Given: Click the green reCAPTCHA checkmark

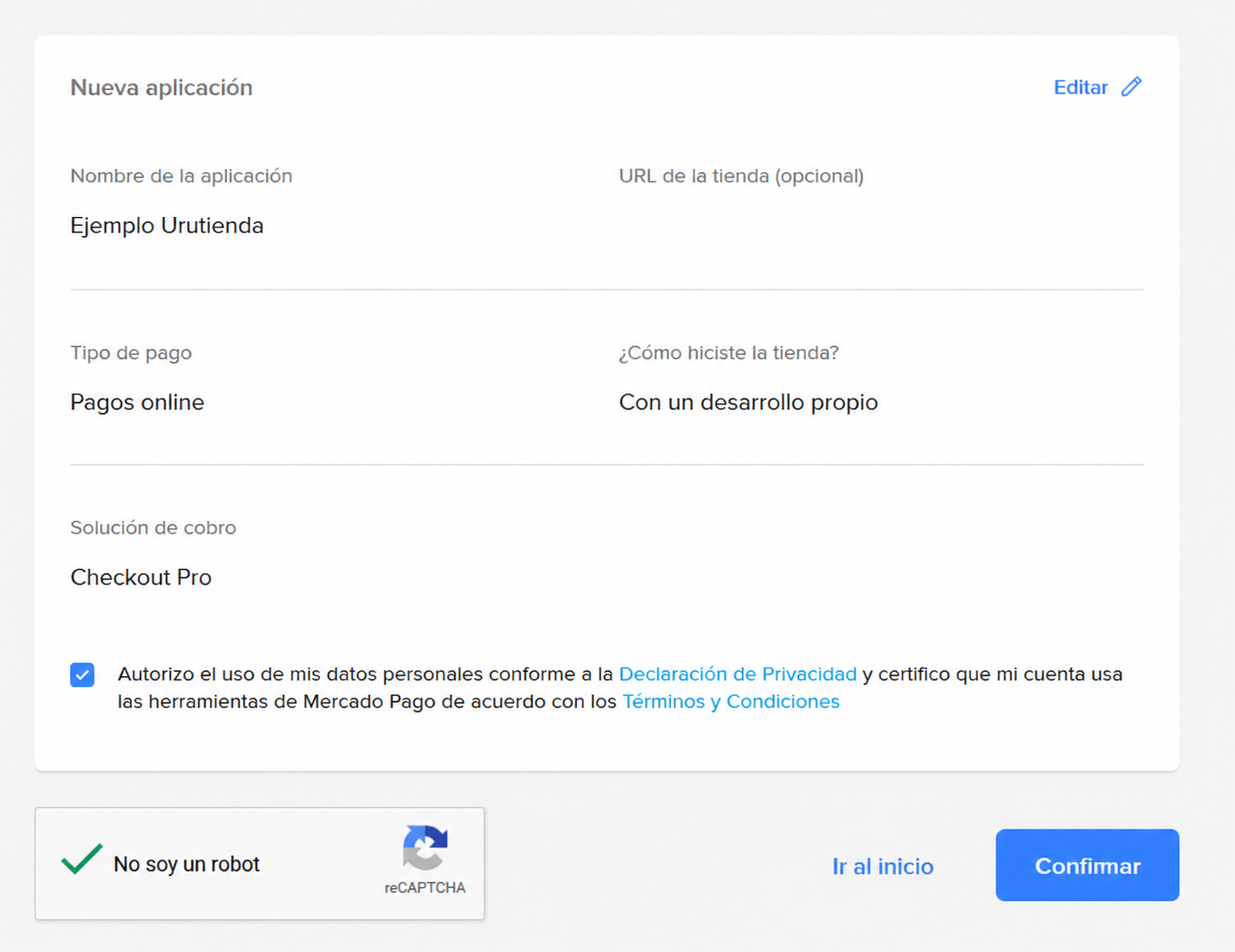Looking at the screenshot, I should pos(82,859).
